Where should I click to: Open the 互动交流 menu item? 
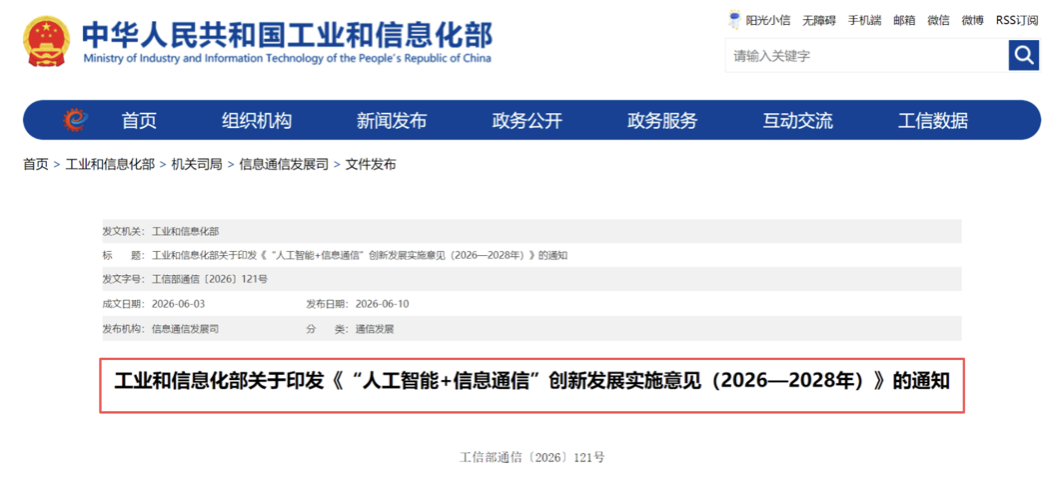(x=798, y=121)
